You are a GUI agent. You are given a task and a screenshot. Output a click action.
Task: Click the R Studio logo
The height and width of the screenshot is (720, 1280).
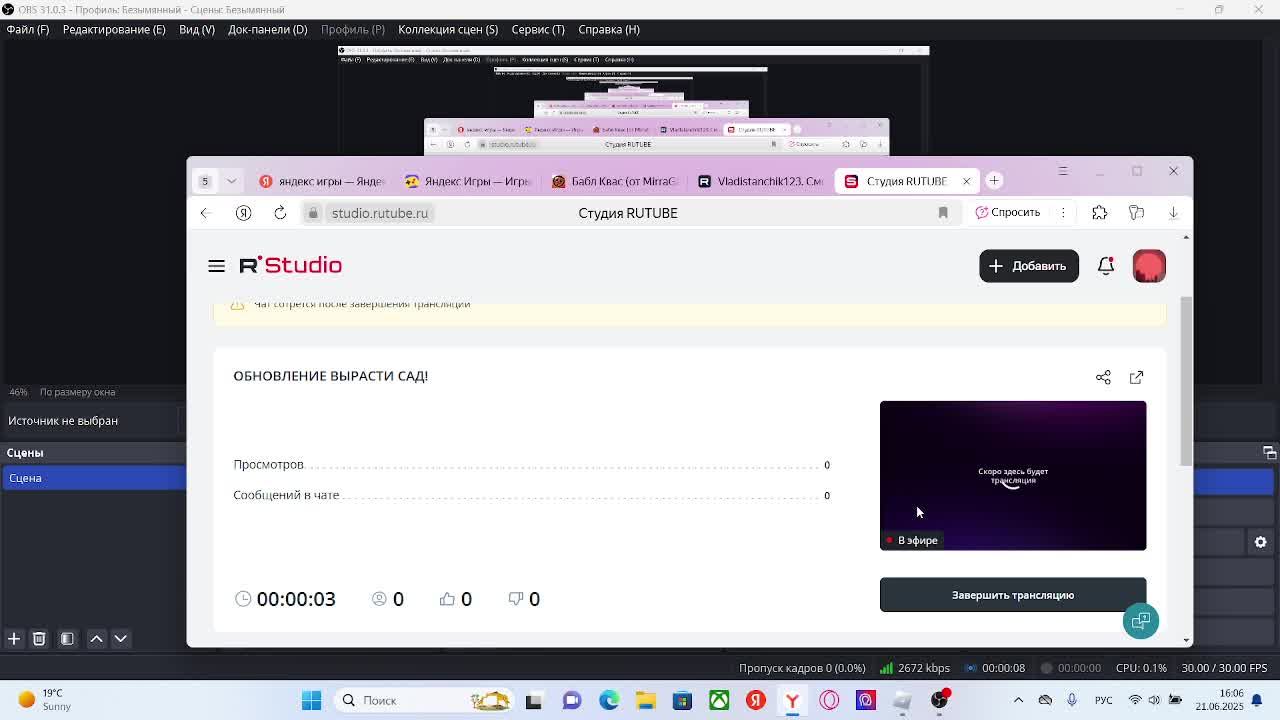290,265
